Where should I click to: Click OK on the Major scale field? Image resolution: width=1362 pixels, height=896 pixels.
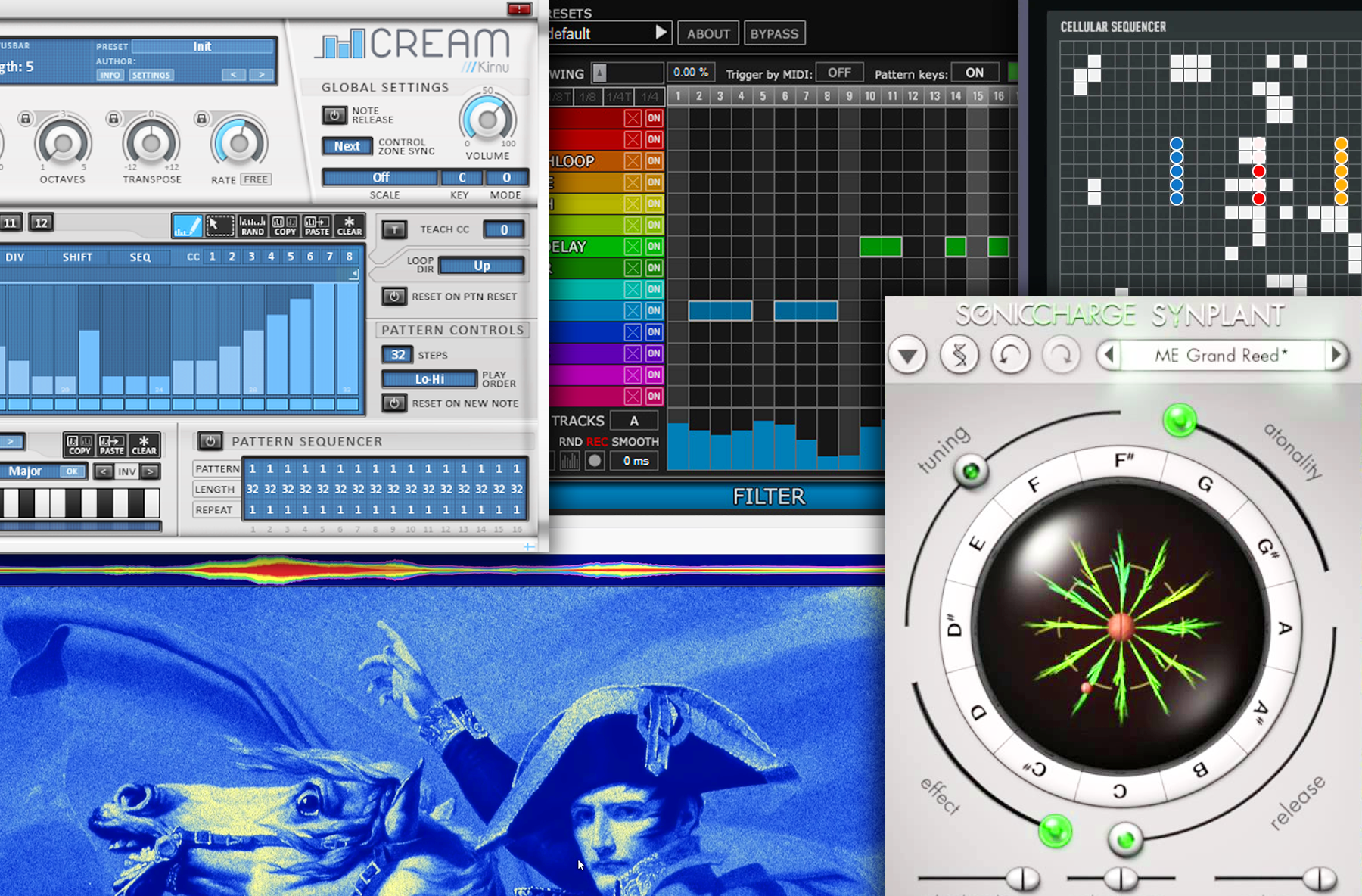72,471
